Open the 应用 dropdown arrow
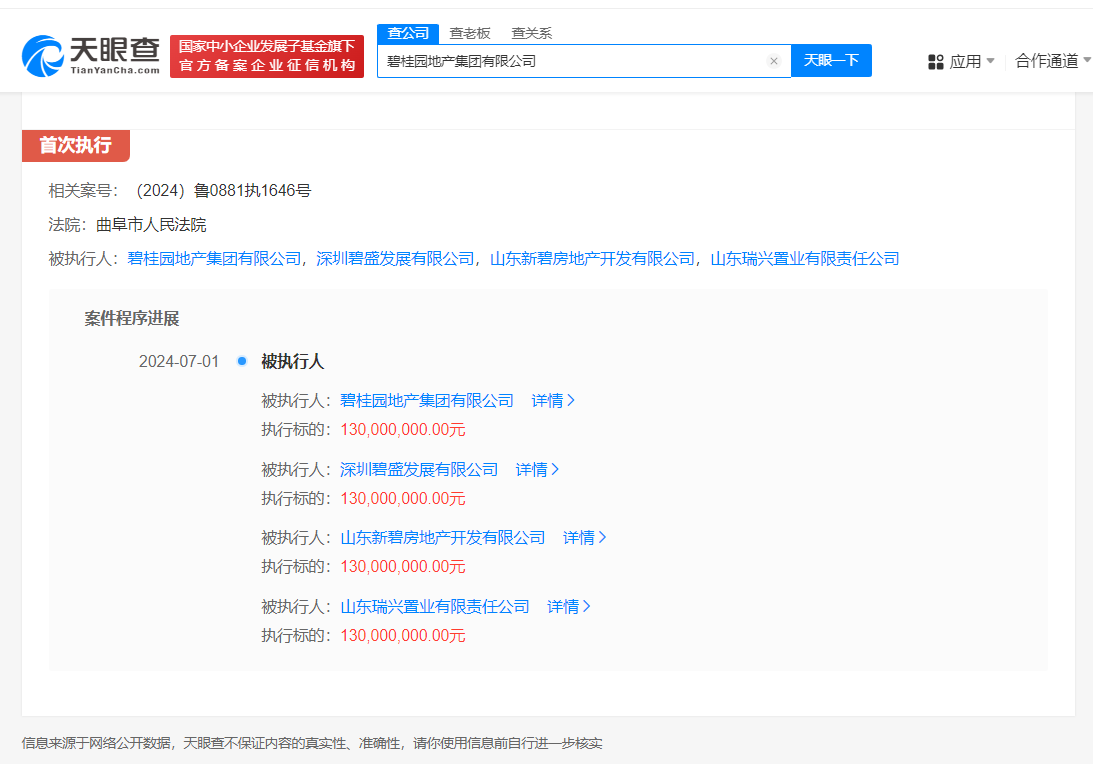 [x=989, y=61]
